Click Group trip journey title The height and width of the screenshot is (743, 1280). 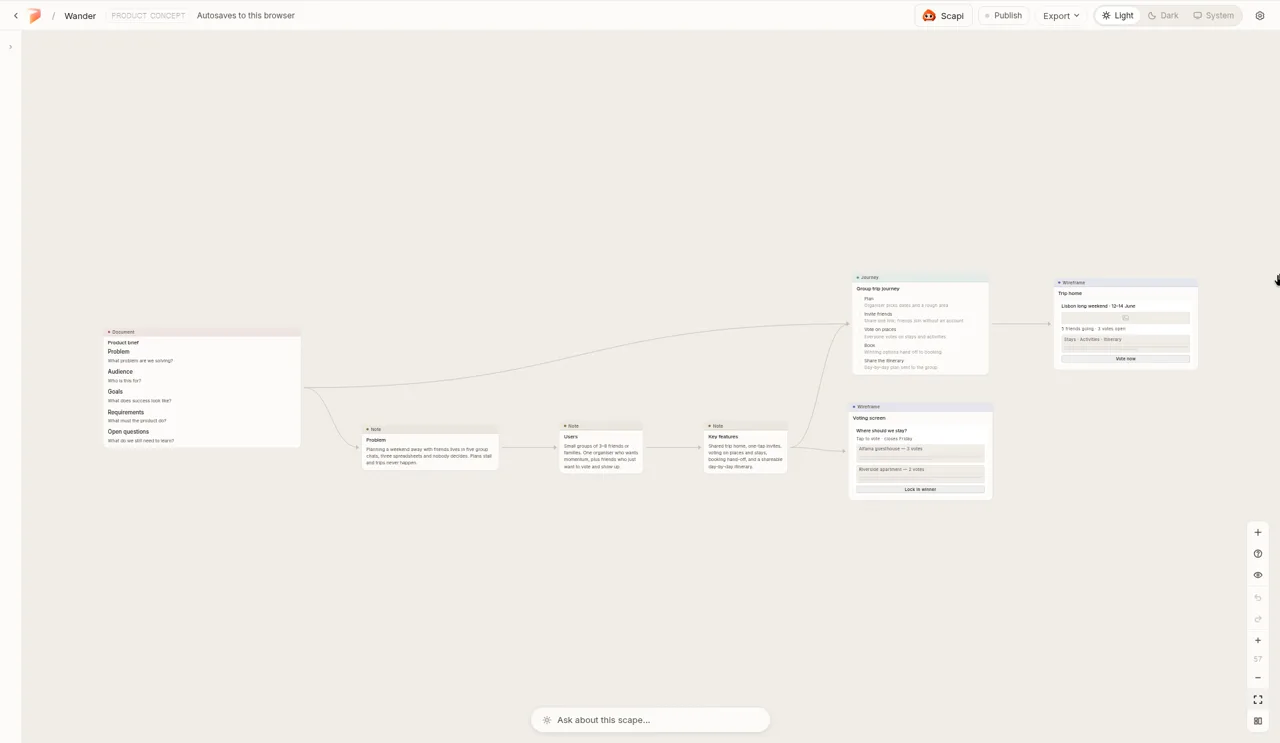click(x=878, y=289)
